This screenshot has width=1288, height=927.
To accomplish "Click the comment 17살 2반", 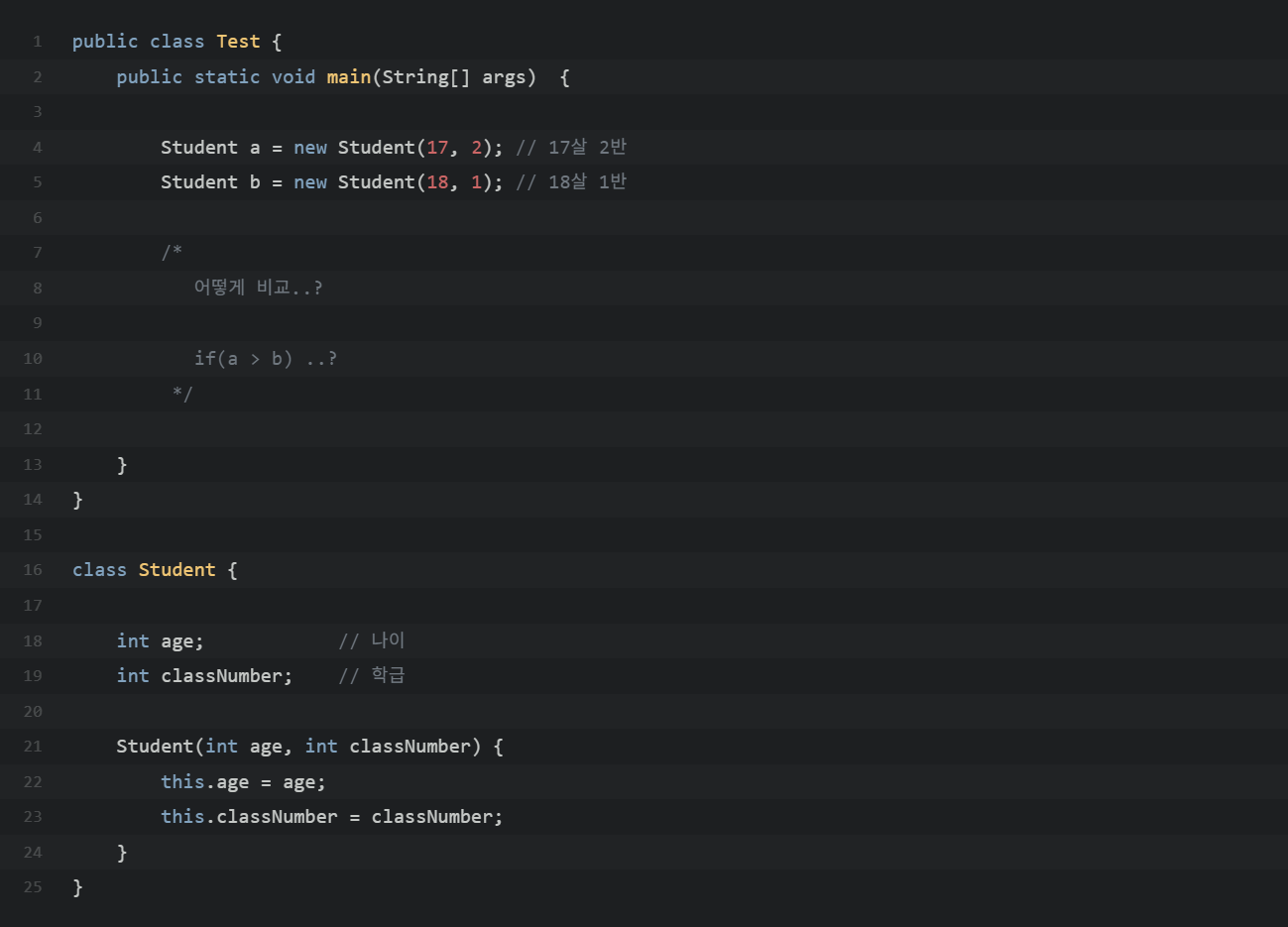I will [571, 148].
